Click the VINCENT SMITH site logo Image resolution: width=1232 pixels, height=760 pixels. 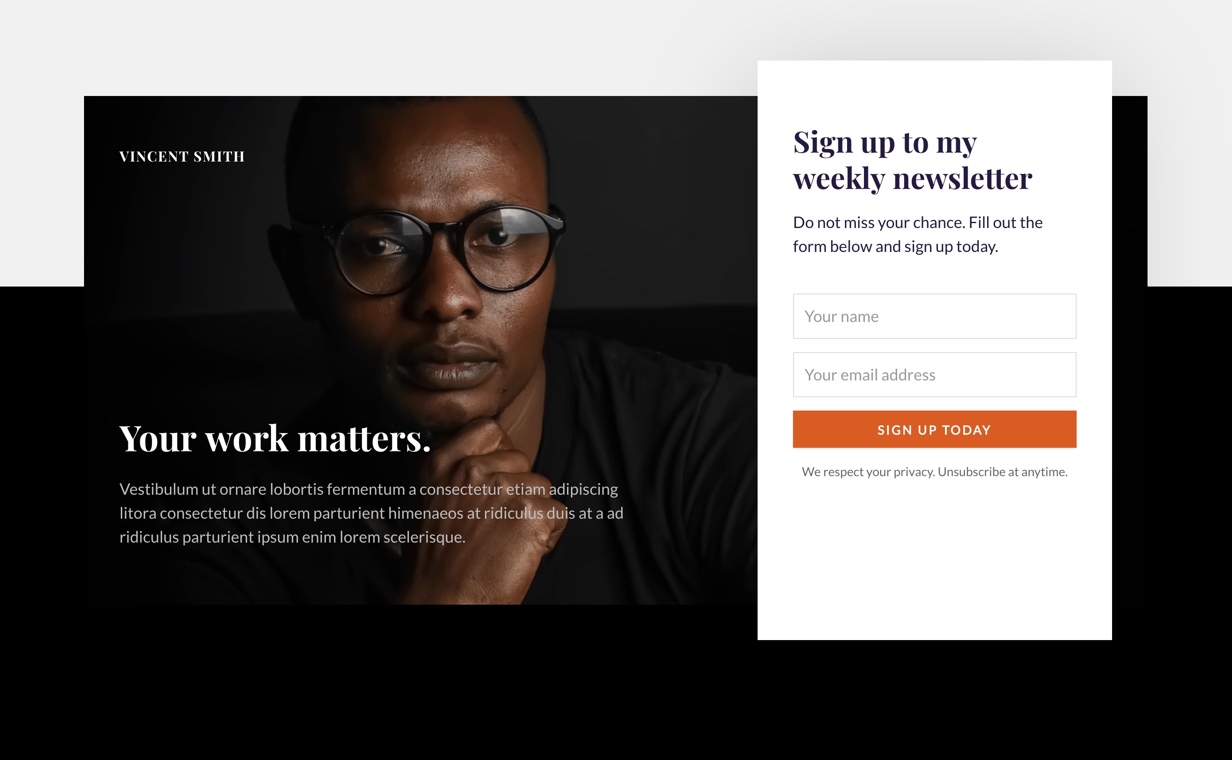[x=182, y=156]
